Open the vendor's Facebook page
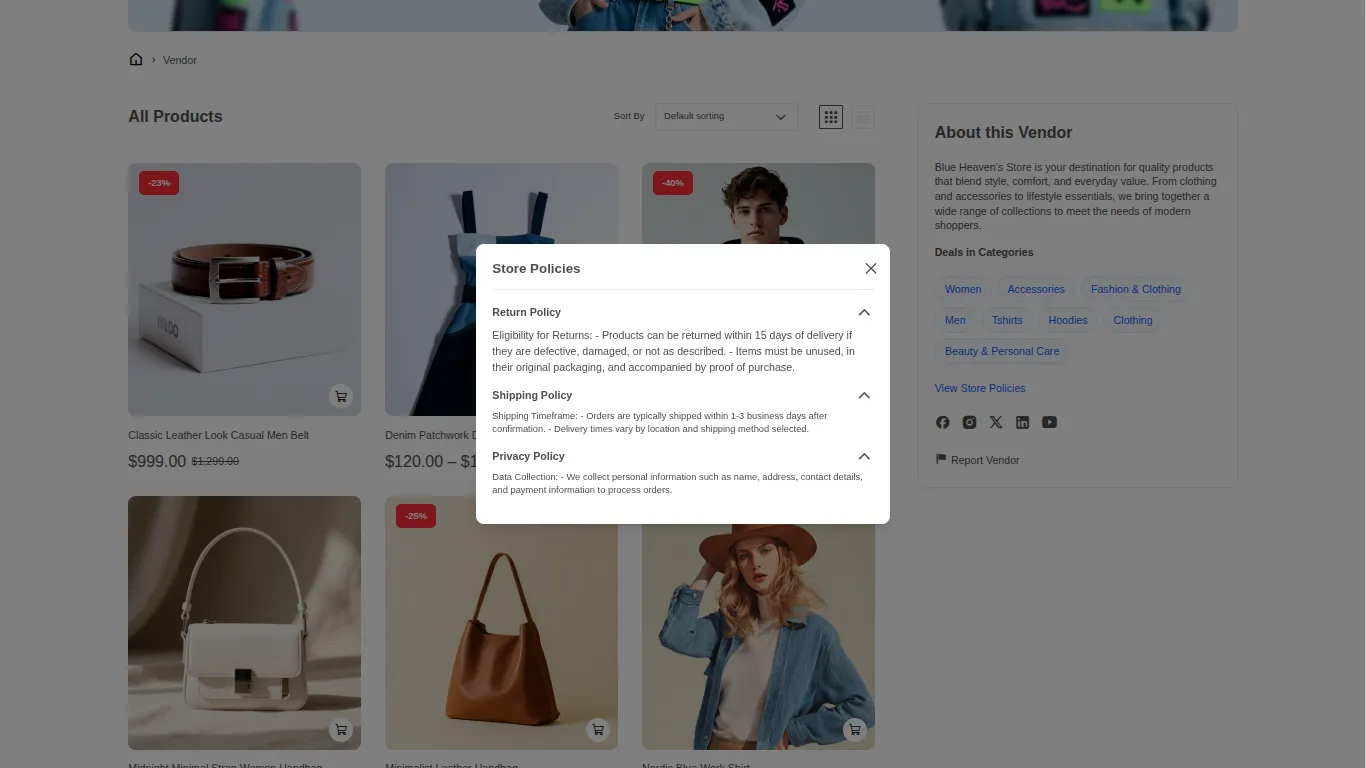Image resolution: width=1366 pixels, height=768 pixels. (942, 422)
